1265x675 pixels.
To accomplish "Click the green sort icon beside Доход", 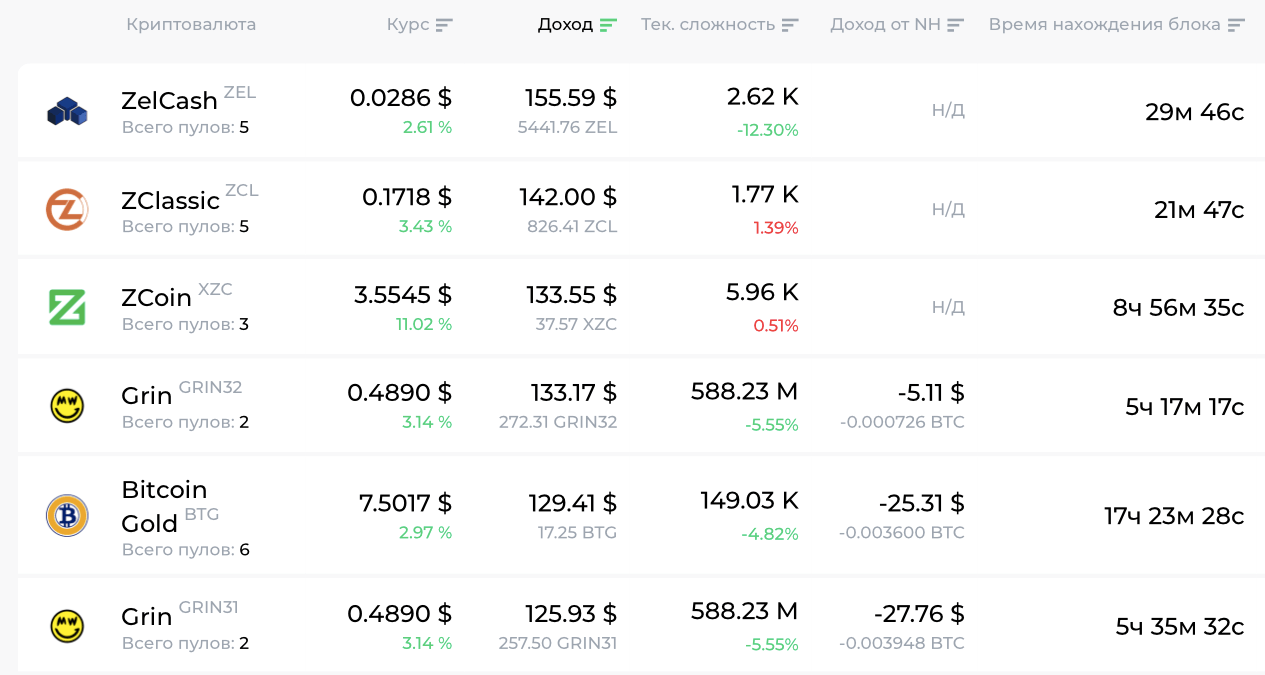I will (608, 25).
